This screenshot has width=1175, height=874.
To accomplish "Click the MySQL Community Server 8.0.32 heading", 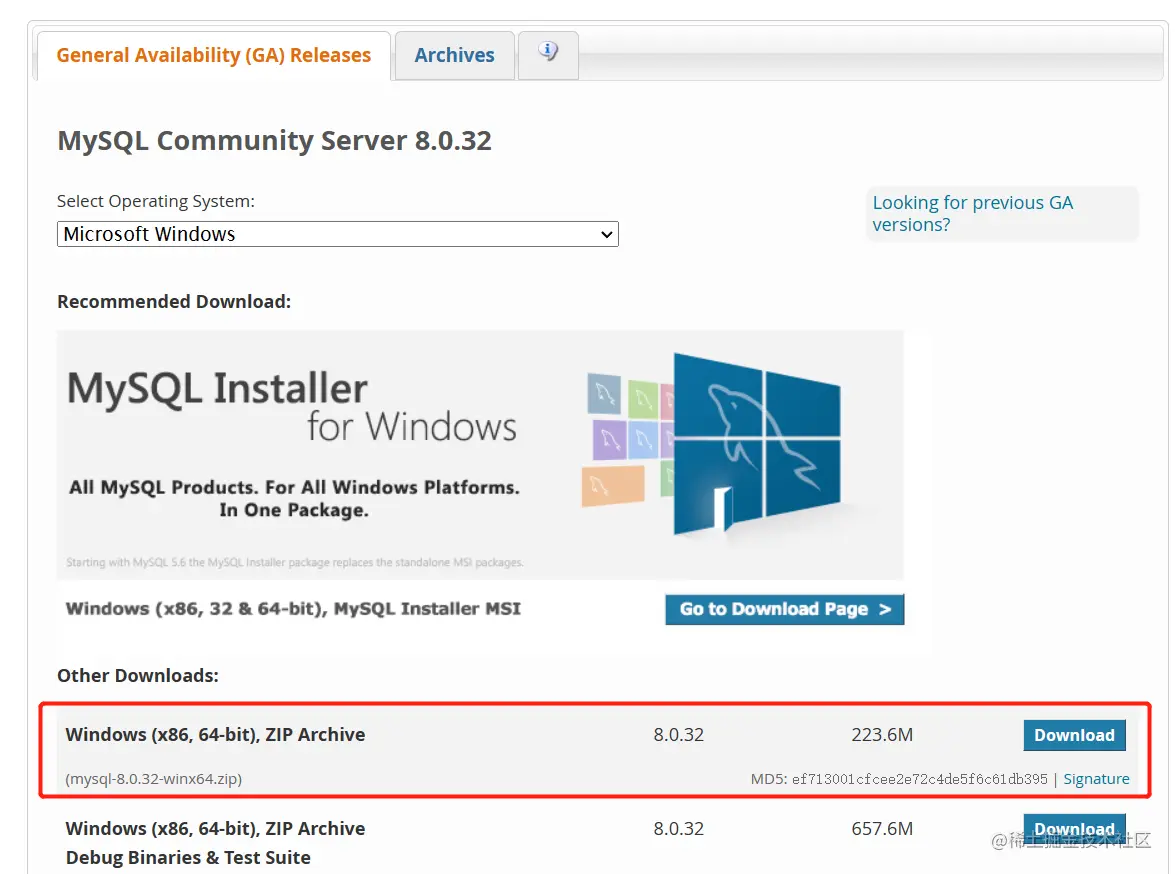I will 274,141.
